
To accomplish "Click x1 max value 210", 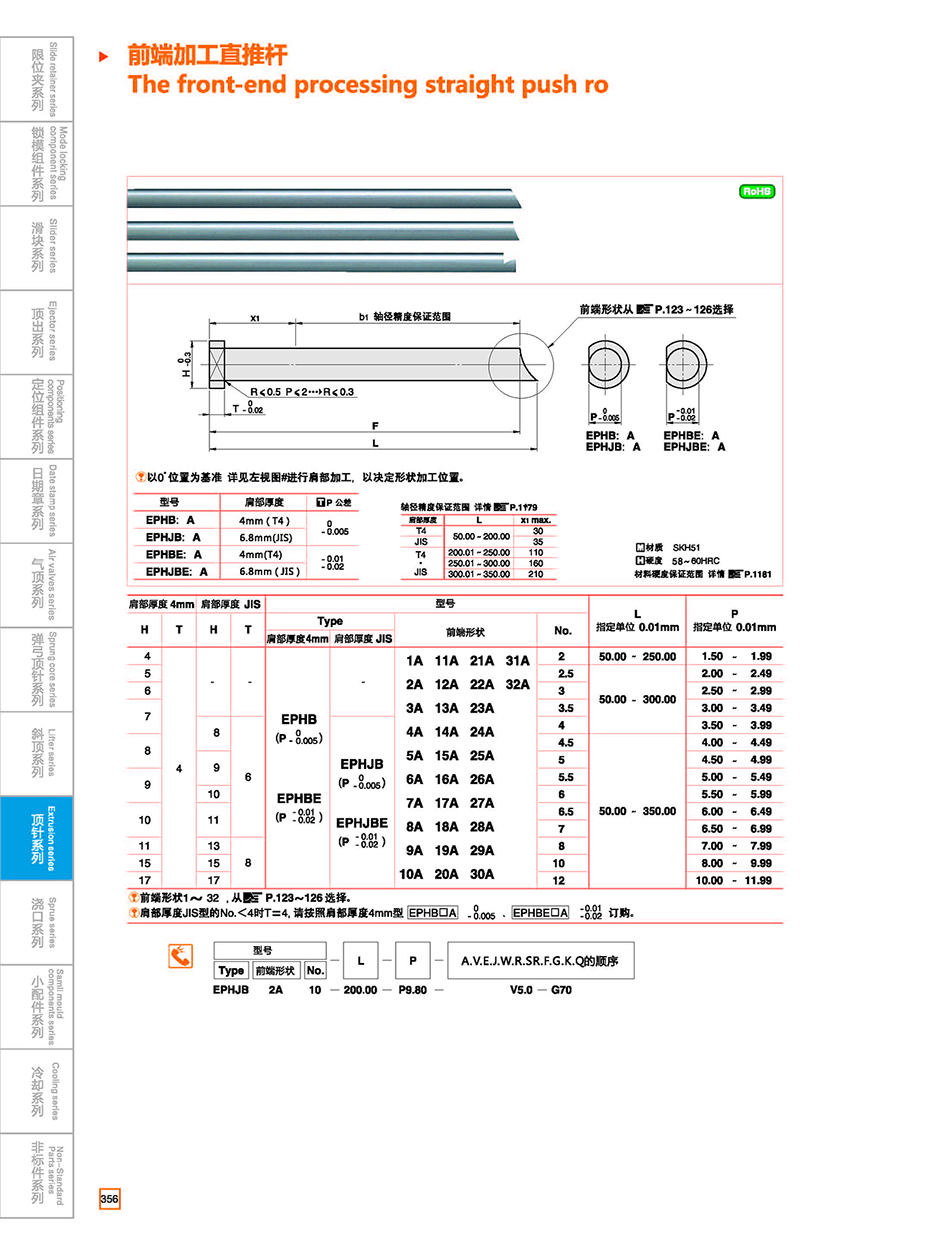I will coord(537,574).
